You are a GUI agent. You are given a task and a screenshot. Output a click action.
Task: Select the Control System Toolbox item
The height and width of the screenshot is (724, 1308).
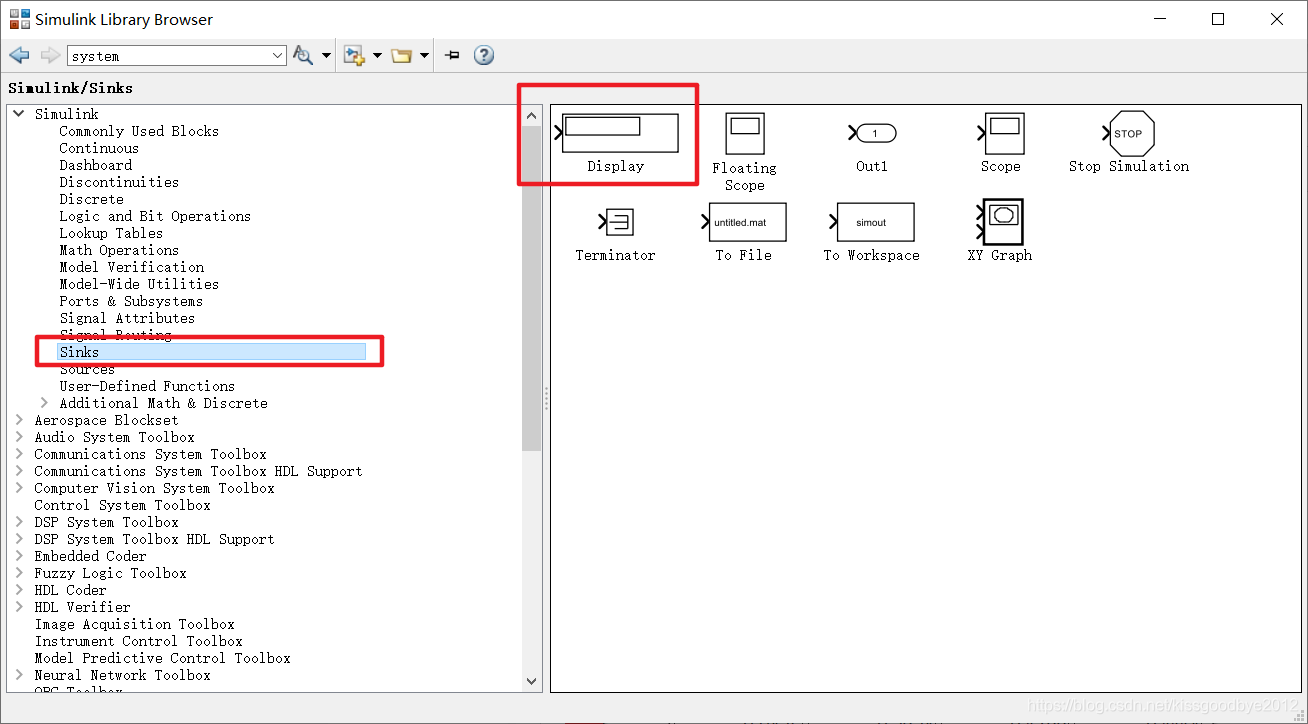click(x=122, y=505)
